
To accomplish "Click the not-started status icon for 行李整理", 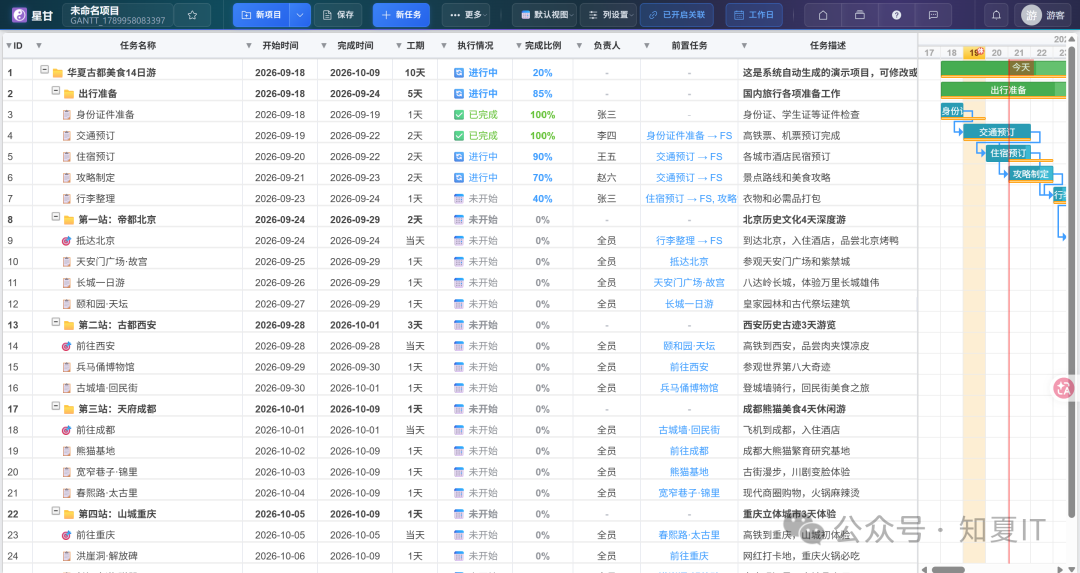I will [x=459, y=199].
